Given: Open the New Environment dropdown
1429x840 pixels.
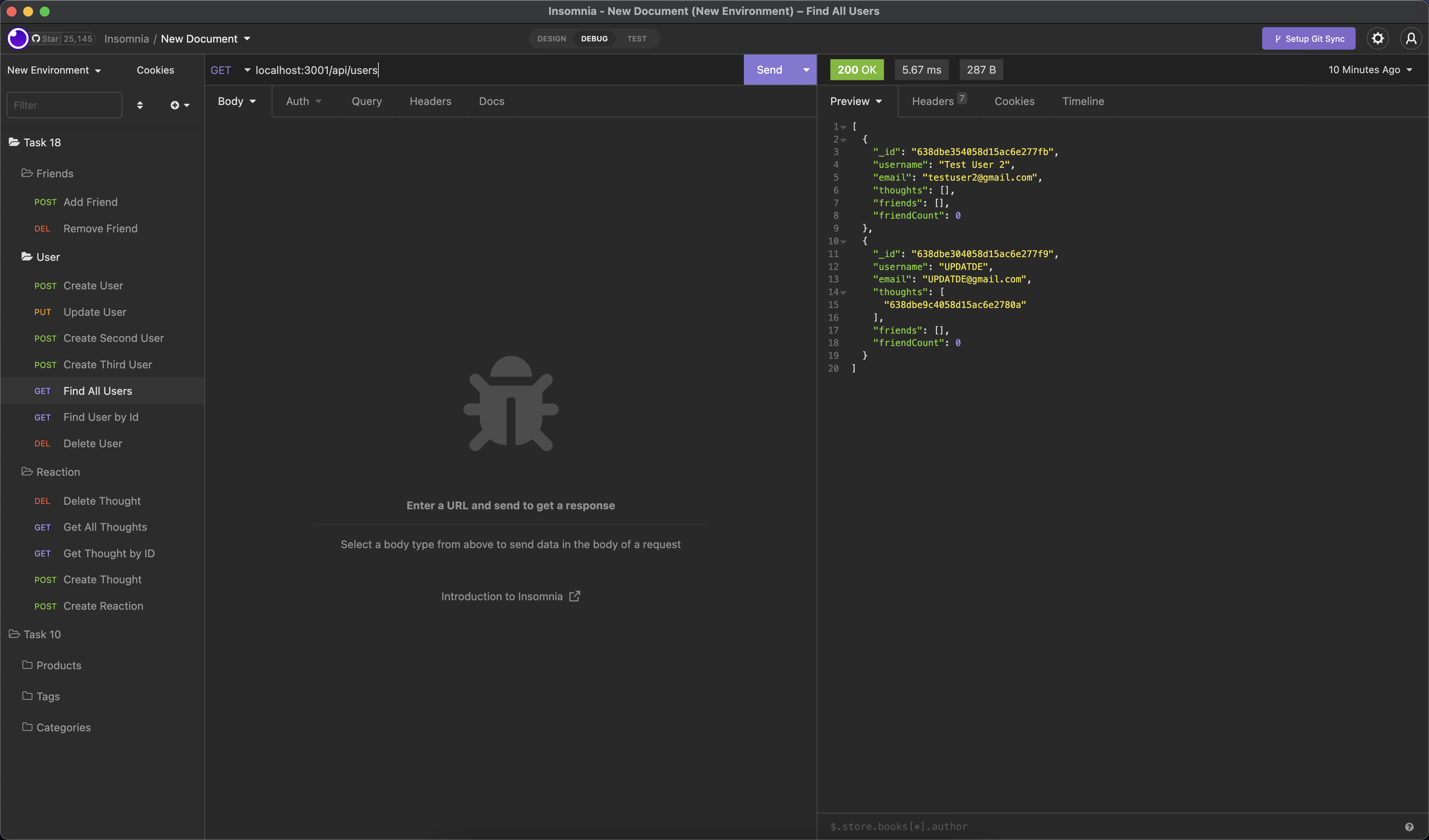Looking at the screenshot, I should (54, 70).
